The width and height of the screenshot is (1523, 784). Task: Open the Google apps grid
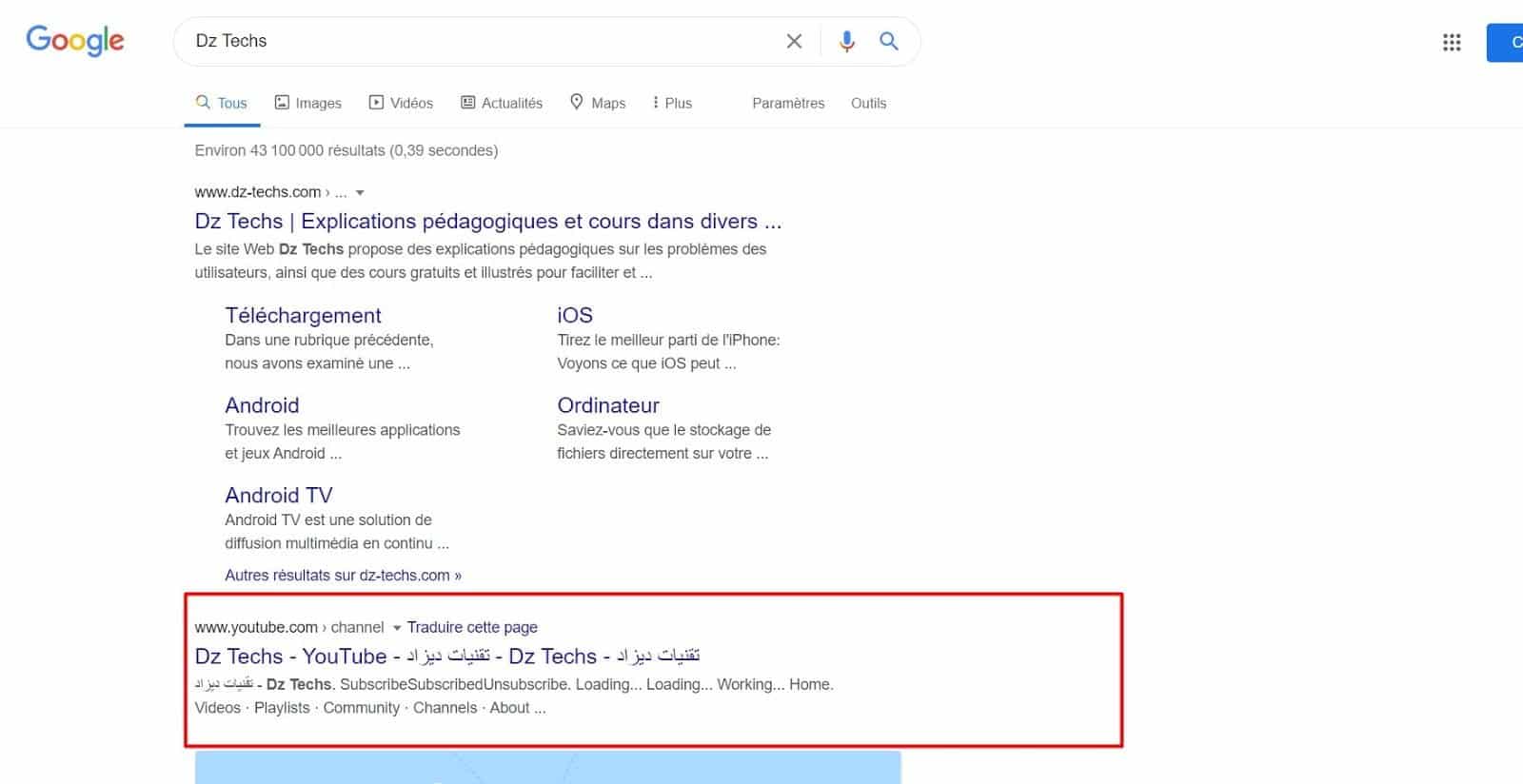[1452, 42]
